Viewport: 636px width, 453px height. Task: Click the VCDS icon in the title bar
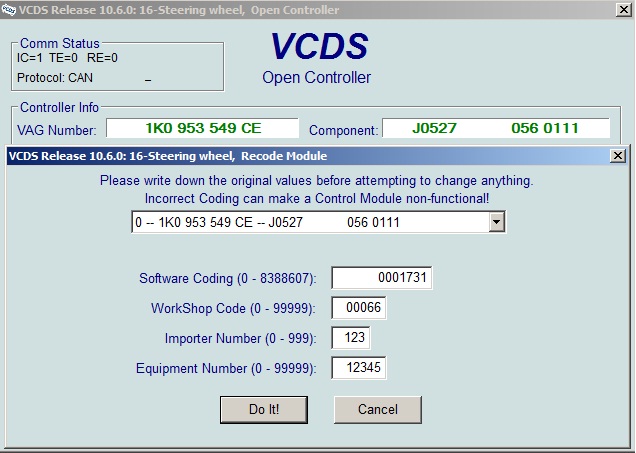click(x=9, y=9)
